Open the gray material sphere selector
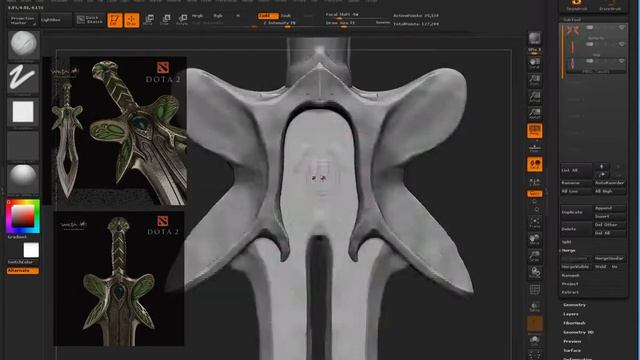Viewport: 640px width, 360px height. (x=23, y=179)
